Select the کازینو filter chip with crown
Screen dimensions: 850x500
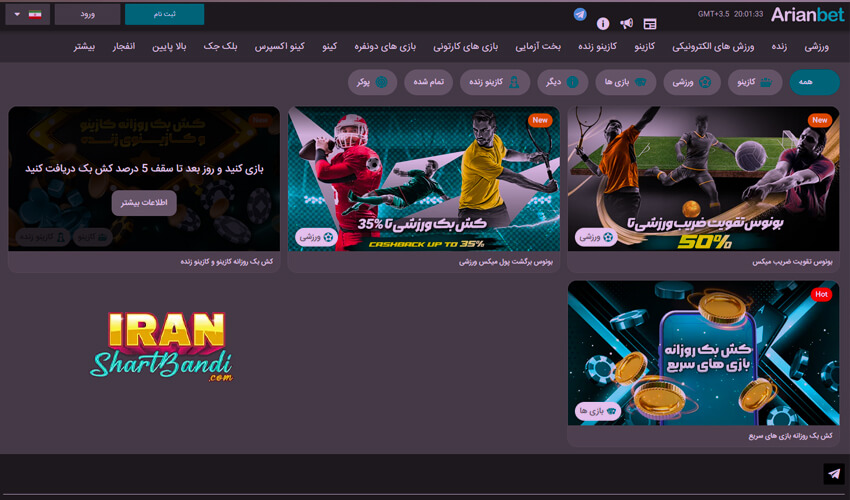[755, 82]
